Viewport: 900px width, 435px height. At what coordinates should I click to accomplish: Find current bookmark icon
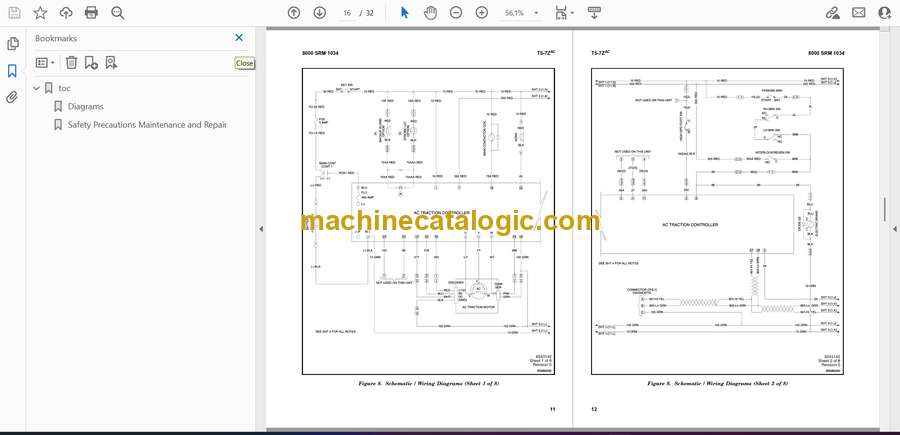pos(111,63)
